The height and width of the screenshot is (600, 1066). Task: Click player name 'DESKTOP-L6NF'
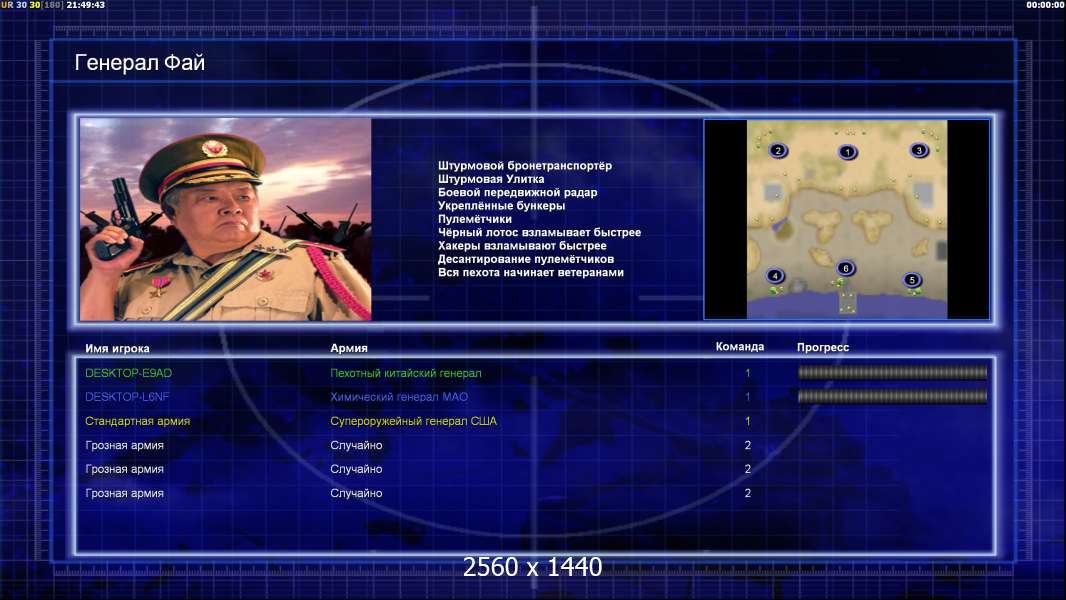[127, 397]
